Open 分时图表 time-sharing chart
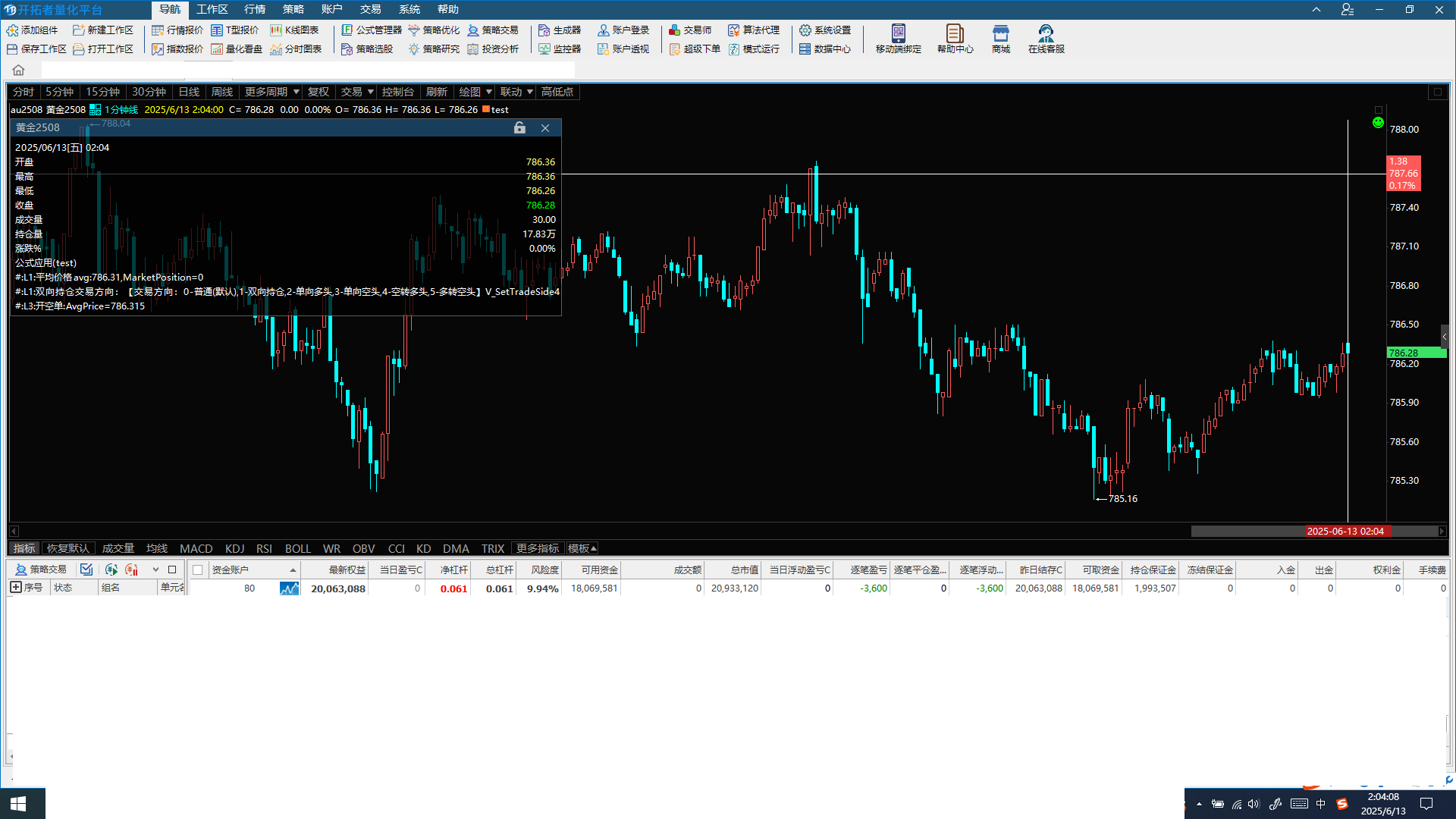The height and width of the screenshot is (819, 1456). (x=296, y=49)
